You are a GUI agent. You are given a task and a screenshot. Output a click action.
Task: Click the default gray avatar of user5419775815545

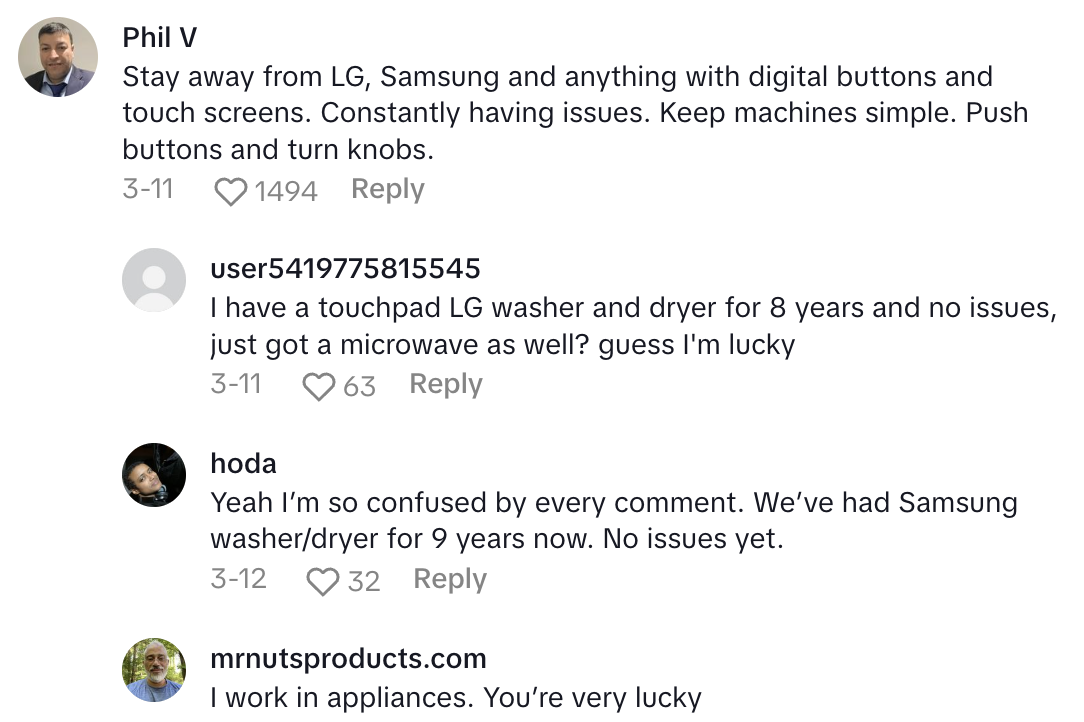(154, 280)
